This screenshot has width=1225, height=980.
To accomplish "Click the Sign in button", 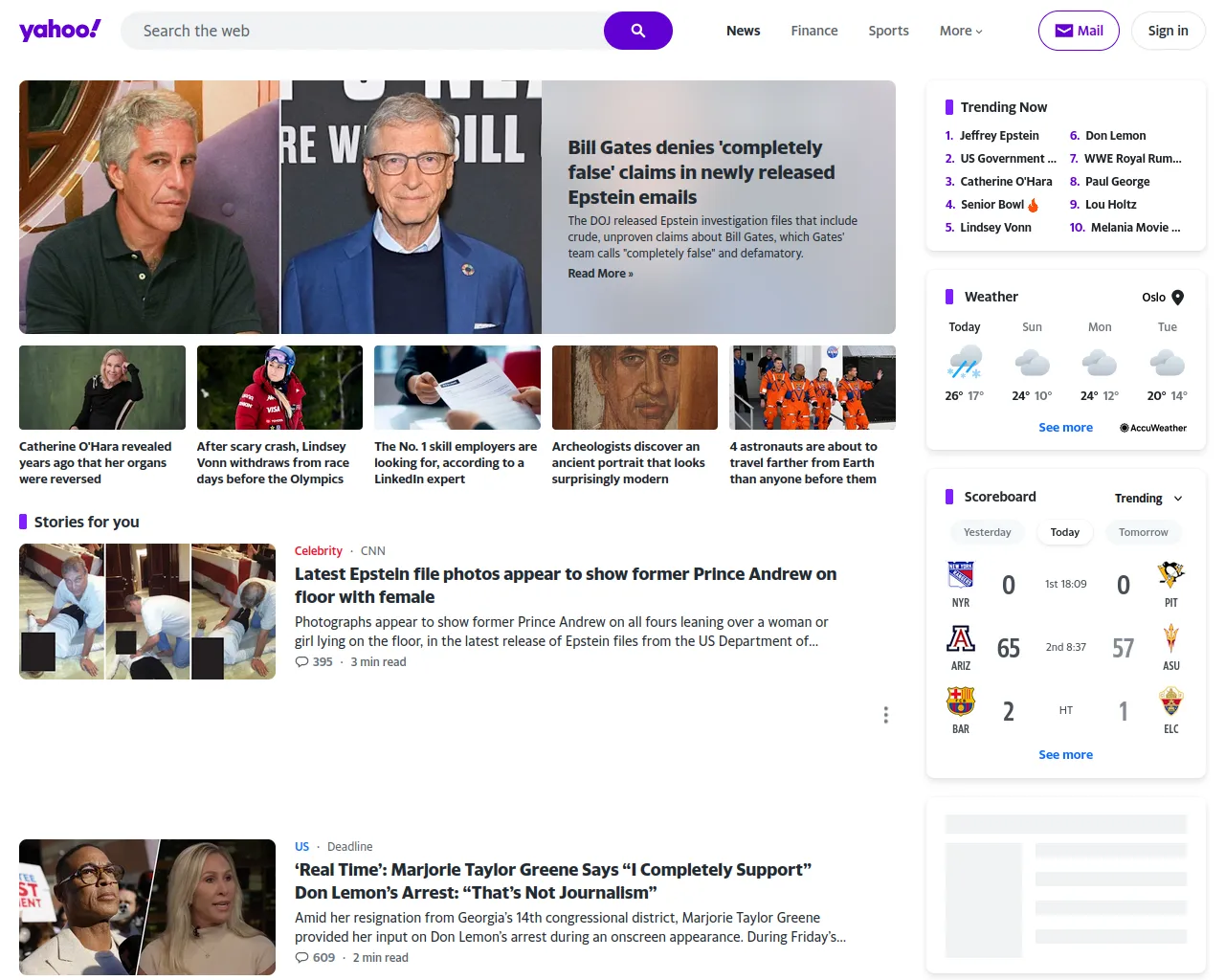I will tap(1168, 30).
